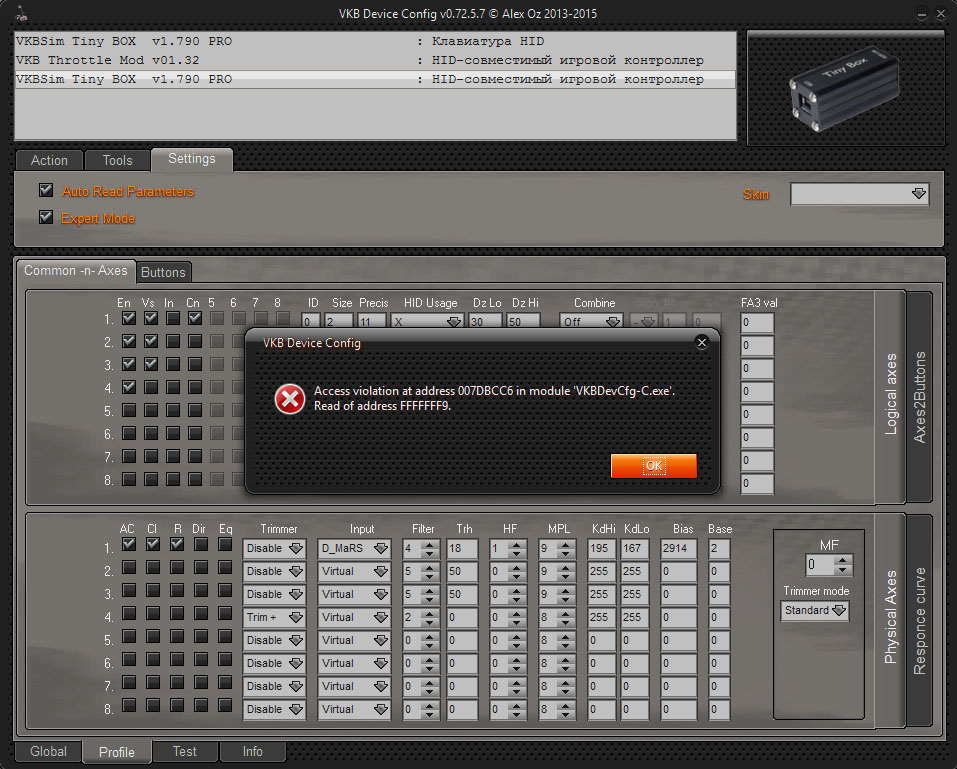The width and height of the screenshot is (957, 769).
Task: Click the MF value stepper
Action: tap(842, 565)
